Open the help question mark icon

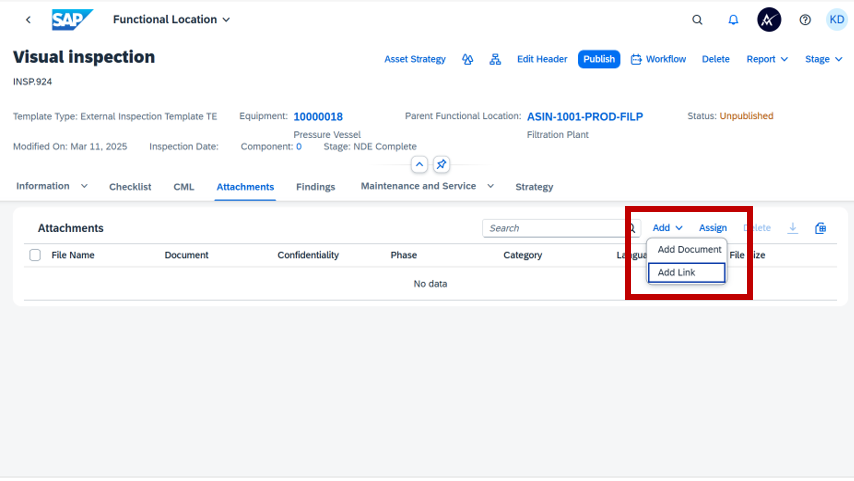(805, 20)
